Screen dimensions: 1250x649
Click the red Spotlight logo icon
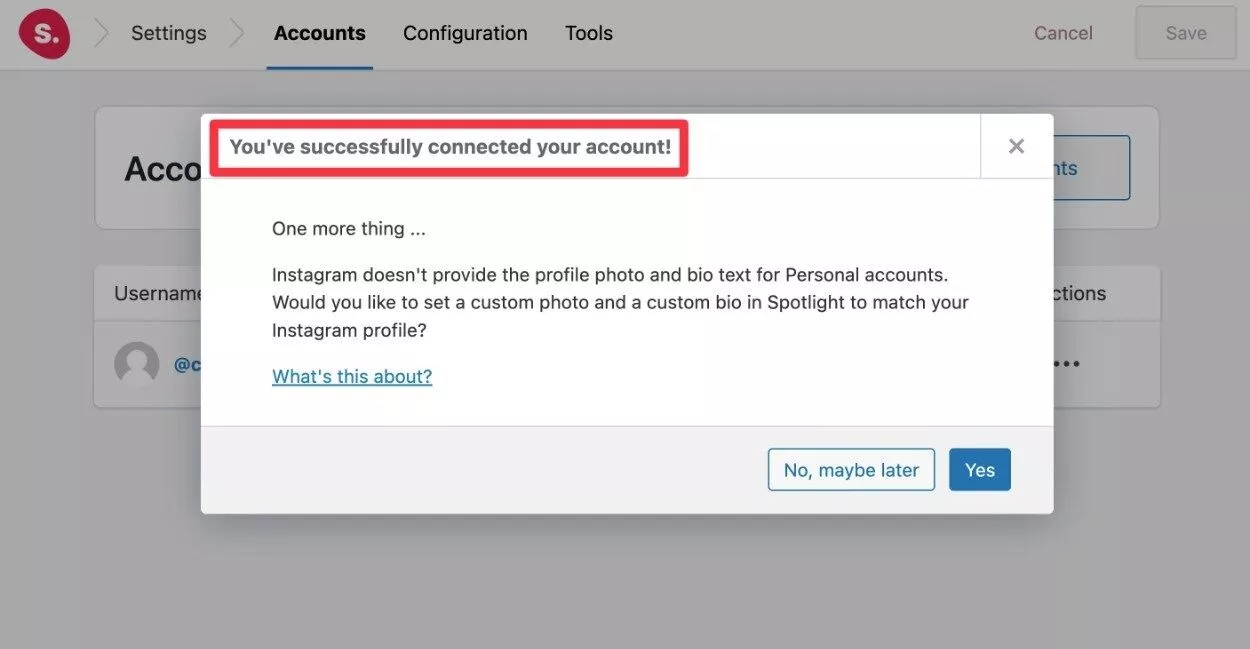click(44, 33)
